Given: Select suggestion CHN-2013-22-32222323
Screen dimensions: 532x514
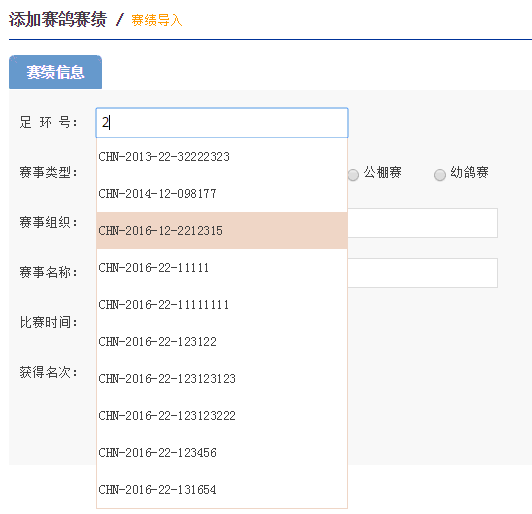Looking at the screenshot, I should coord(222,157).
